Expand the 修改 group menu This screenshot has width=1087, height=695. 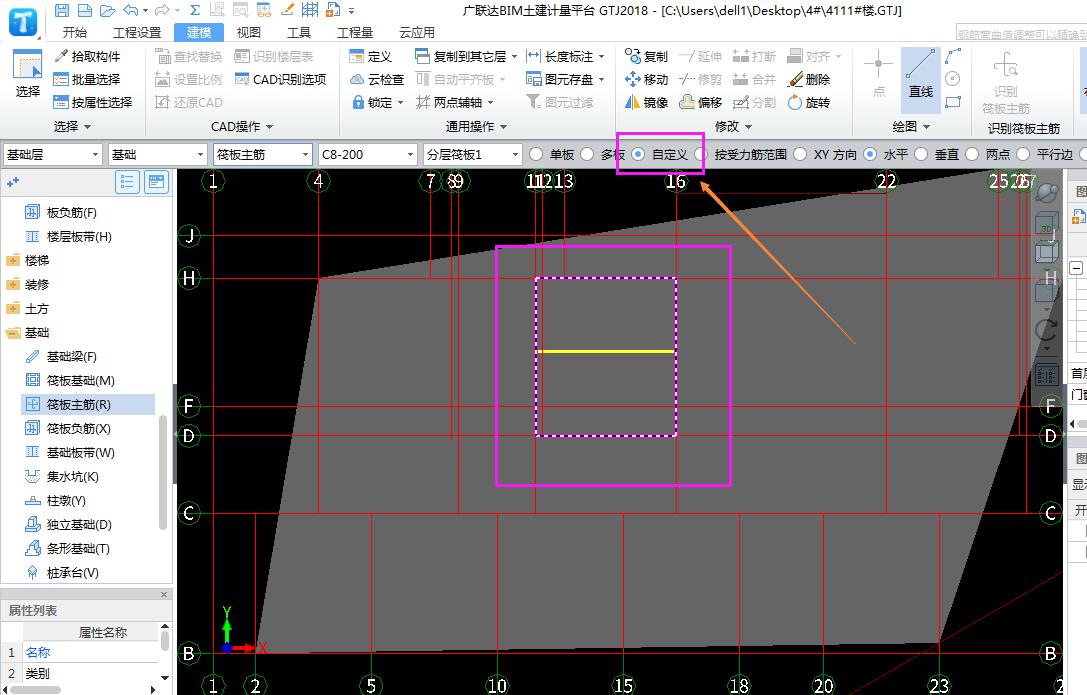733,126
